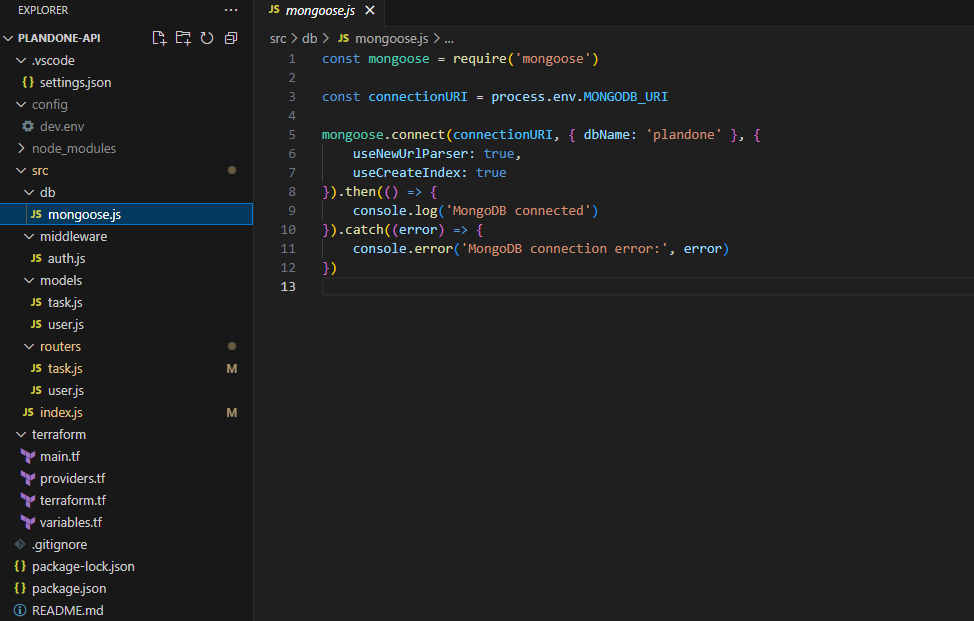Expand the node_modules folder
Screen dimensions: 974x621
click(x=73, y=148)
